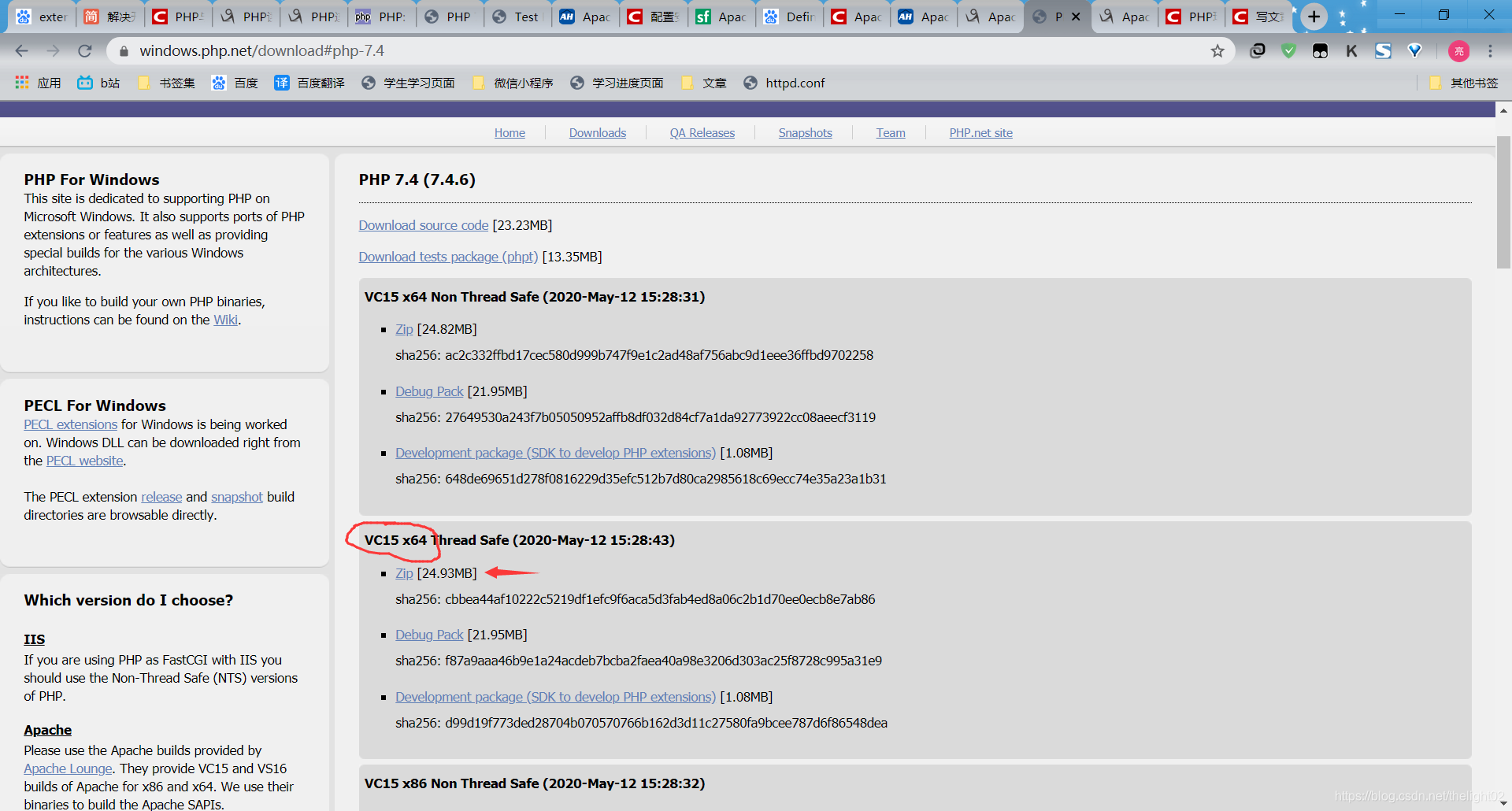Click the K extension icon
This screenshot has width=1512, height=811.
[1352, 51]
